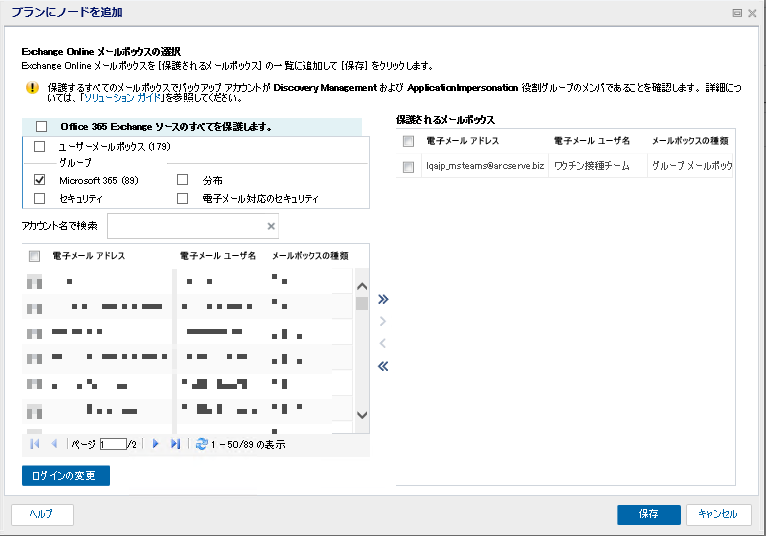Image resolution: width=766 pixels, height=536 pixels.
Task: Click the ヘルプ button
Action: point(43,515)
